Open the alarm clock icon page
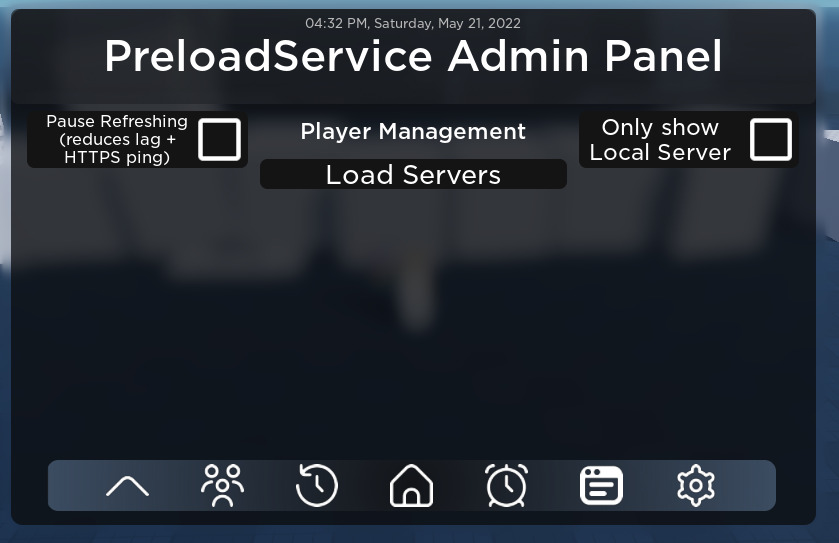The width and height of the screenshot is (839, 543). [506, 486]
